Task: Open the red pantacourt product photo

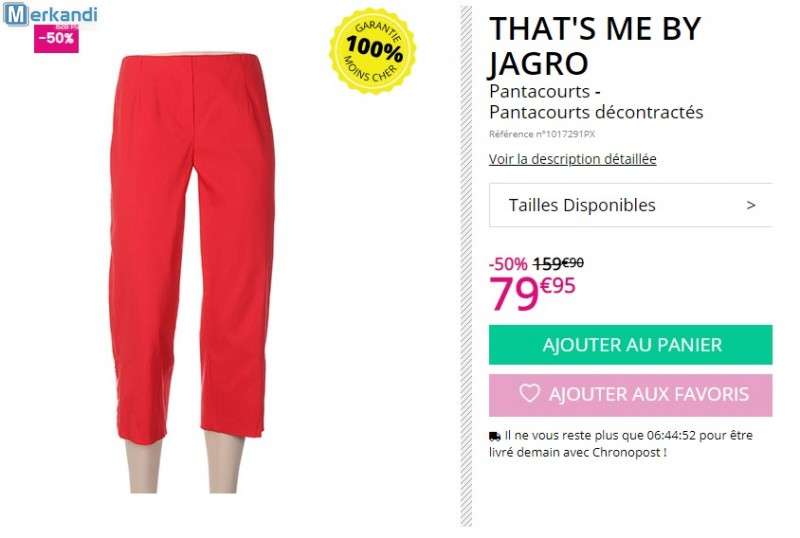Action: pos(191,248)
